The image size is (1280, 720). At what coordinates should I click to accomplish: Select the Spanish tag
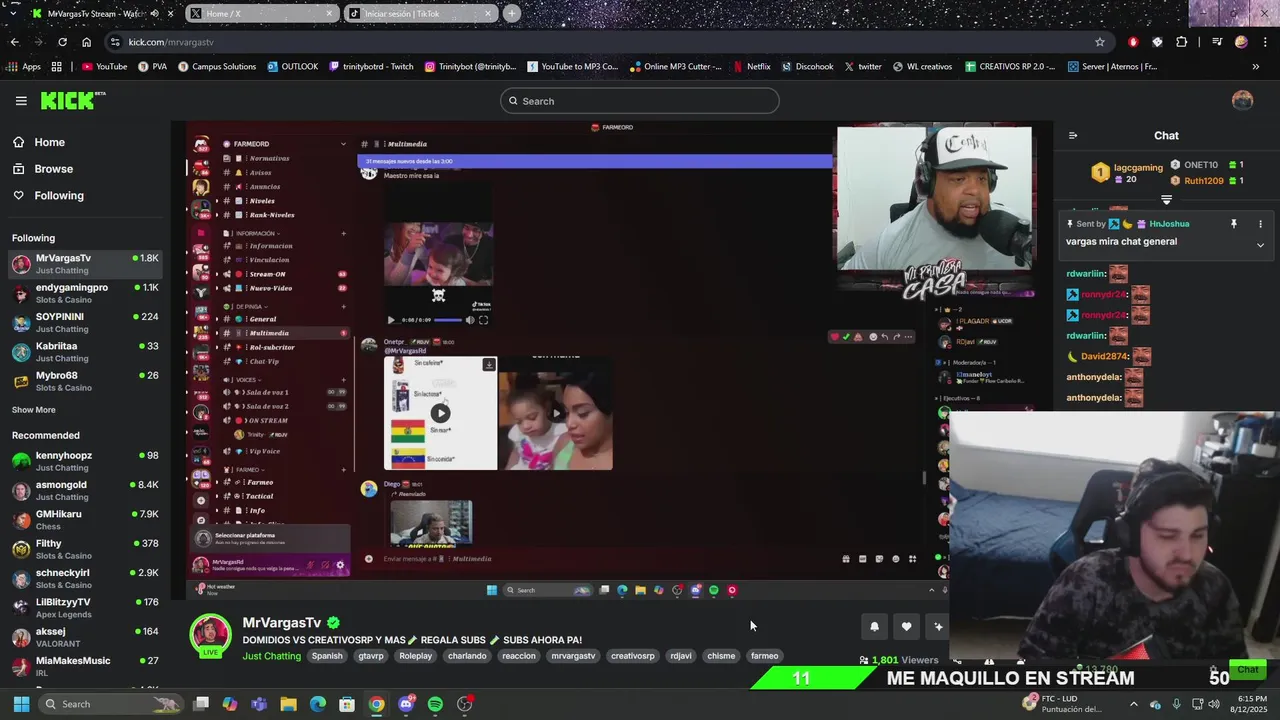[327, 656]
